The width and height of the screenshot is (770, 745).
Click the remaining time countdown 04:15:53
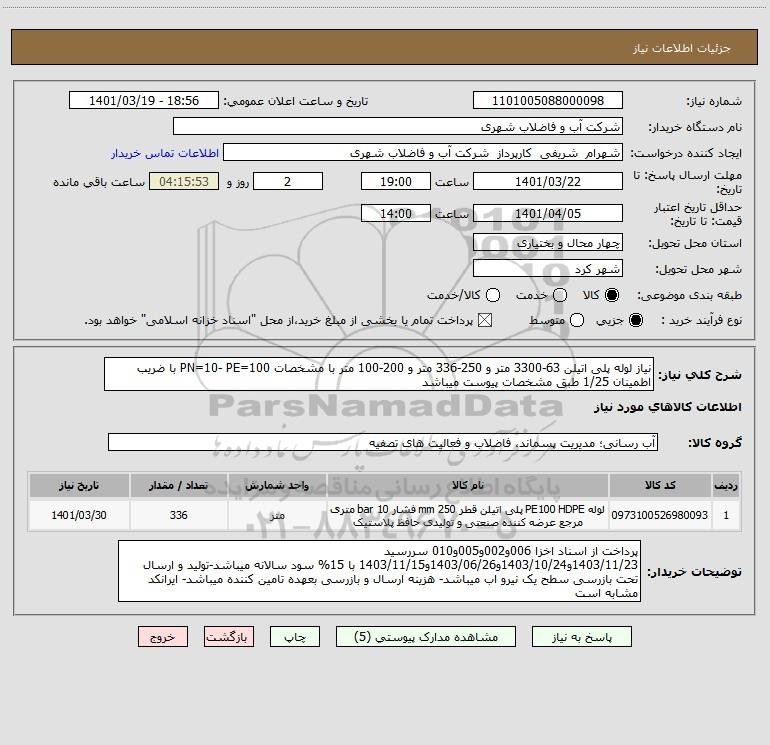(x=184, y=181)
